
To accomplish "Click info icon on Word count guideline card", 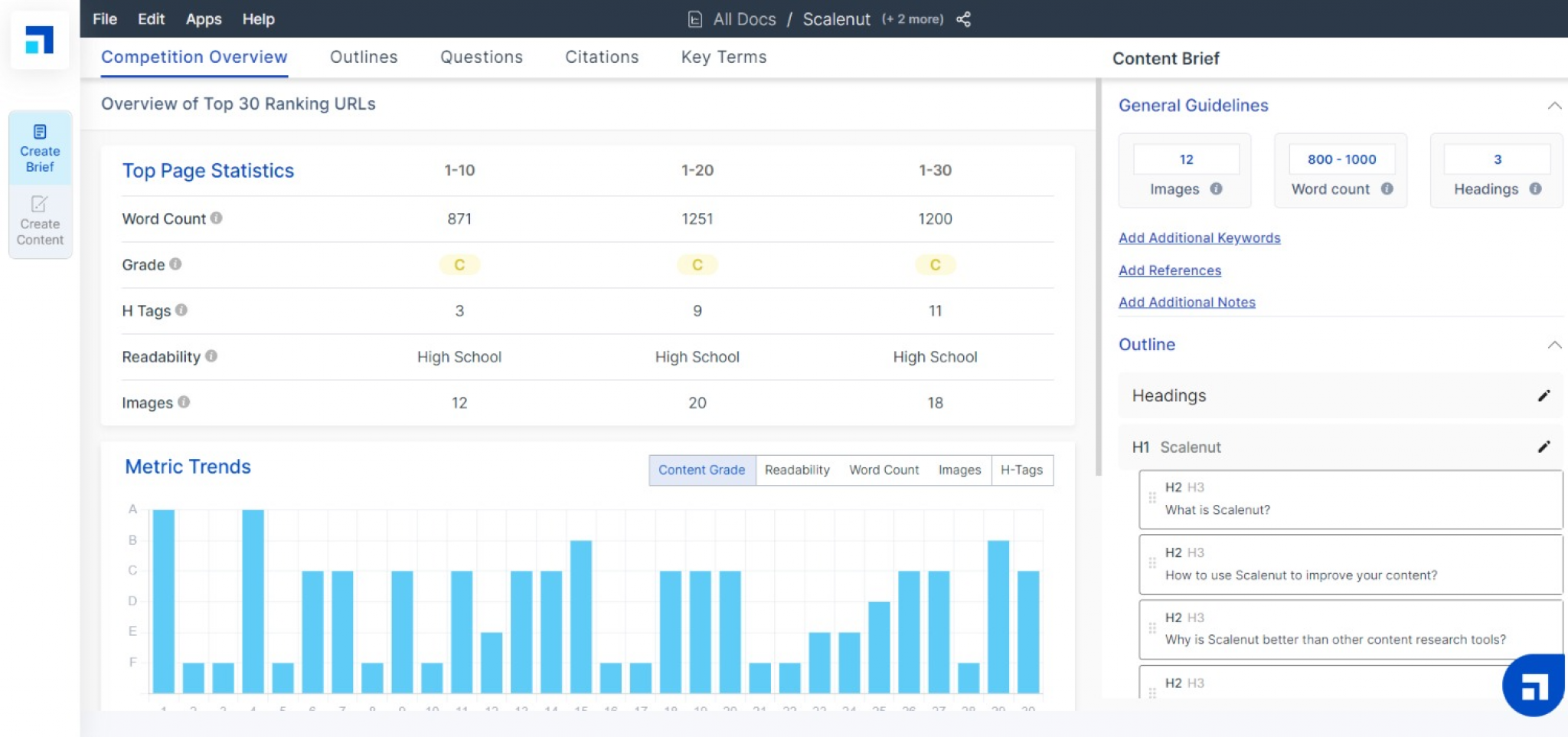I will pos(1387,188).
